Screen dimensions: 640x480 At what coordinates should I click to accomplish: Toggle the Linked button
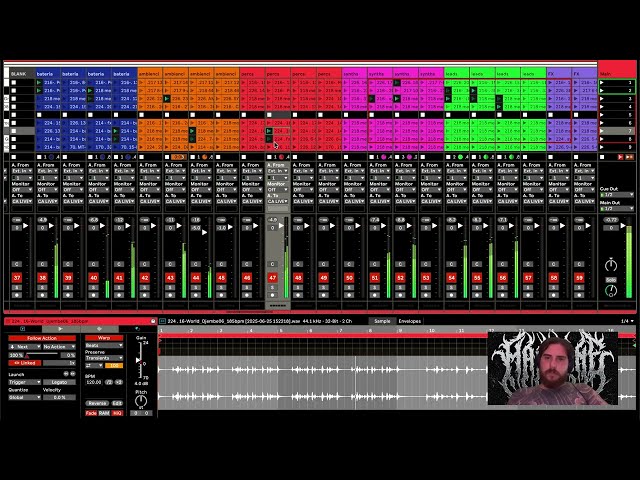(24, 363)
